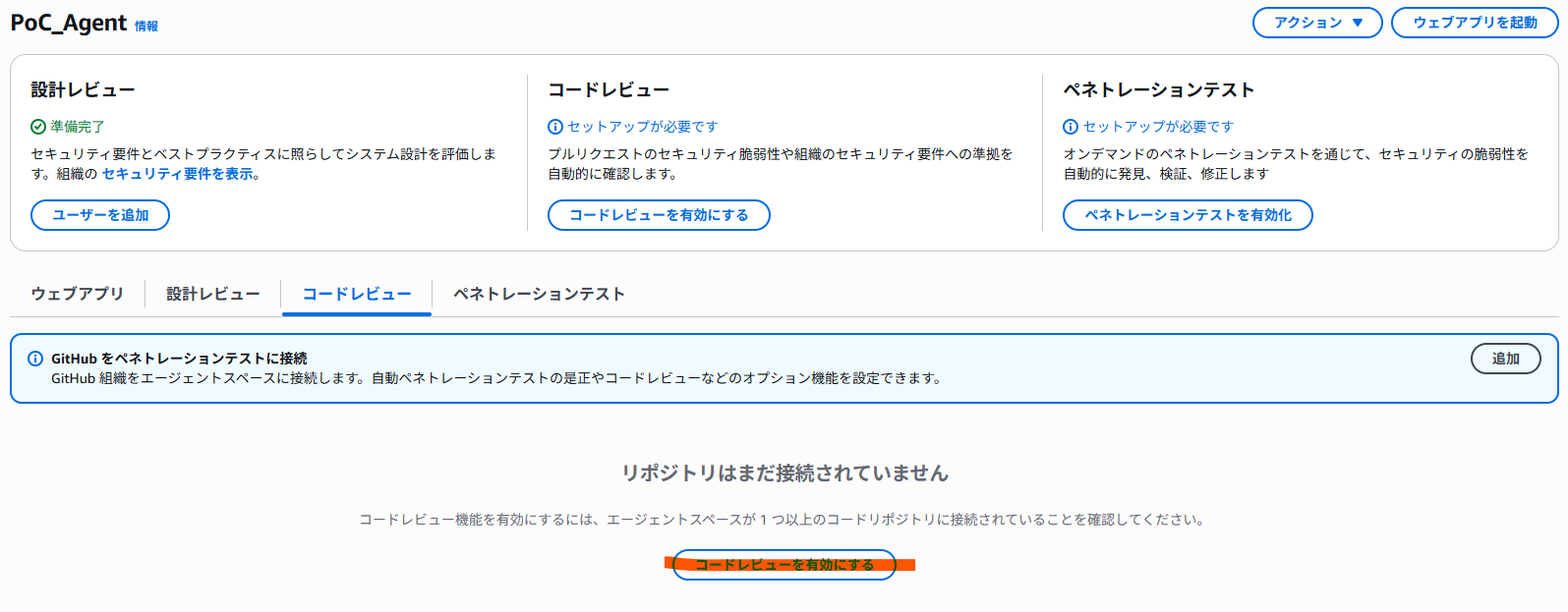Click the info icon beside セットアップが必要です in コードレビュー card

557,126
